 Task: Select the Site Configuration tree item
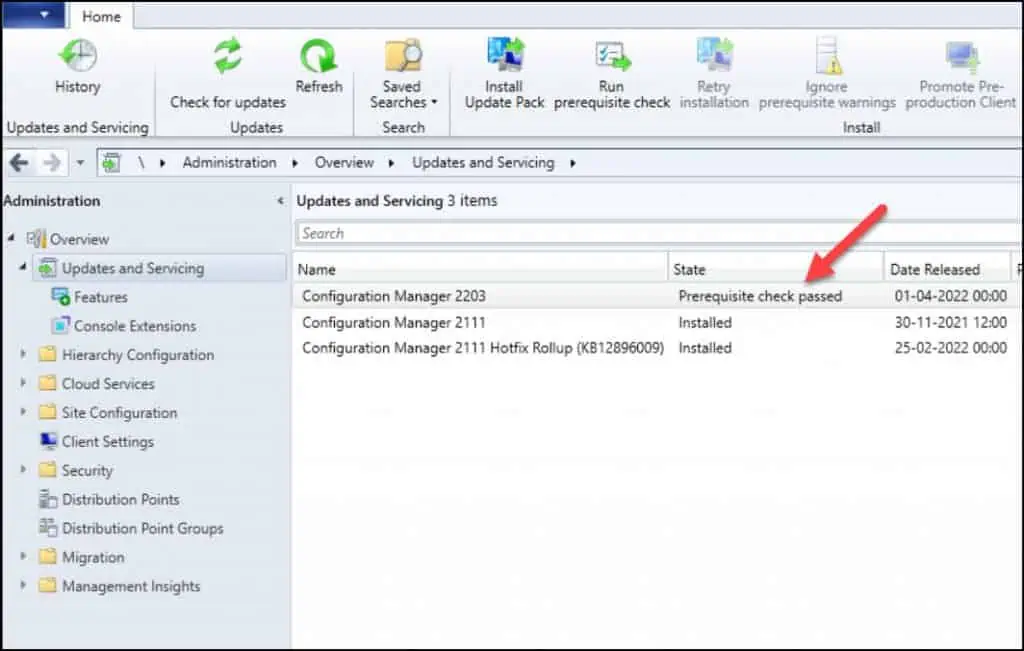coord(119,412)
